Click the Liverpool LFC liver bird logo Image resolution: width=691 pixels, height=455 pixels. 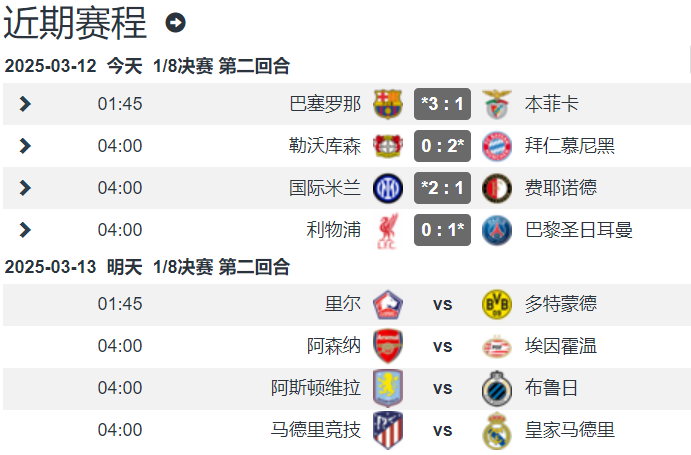tap(388, 231)
